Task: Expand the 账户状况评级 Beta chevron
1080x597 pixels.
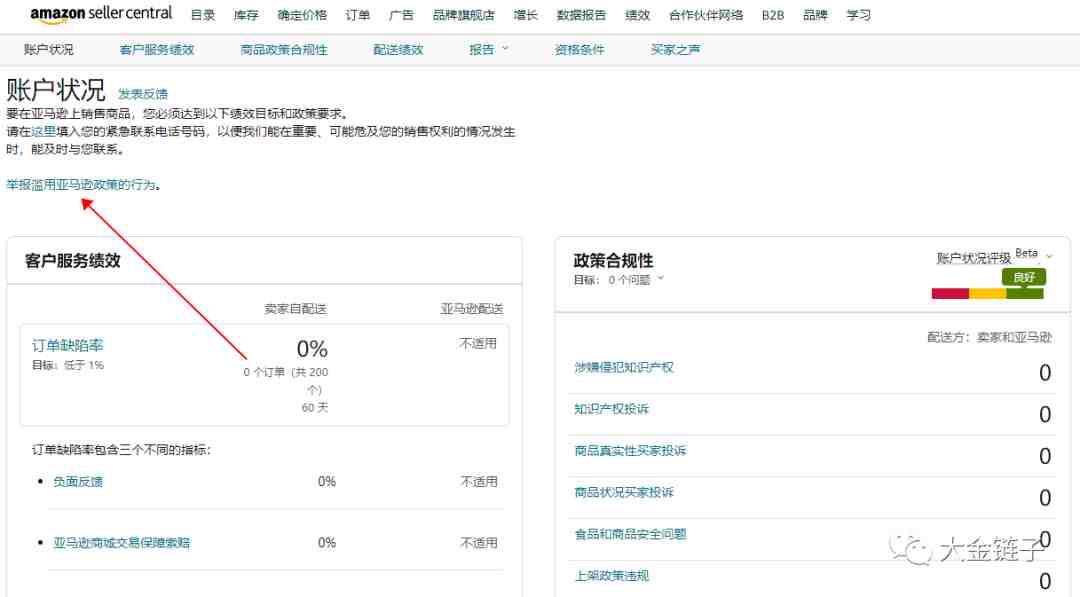Action: (x=1049, y=258)
